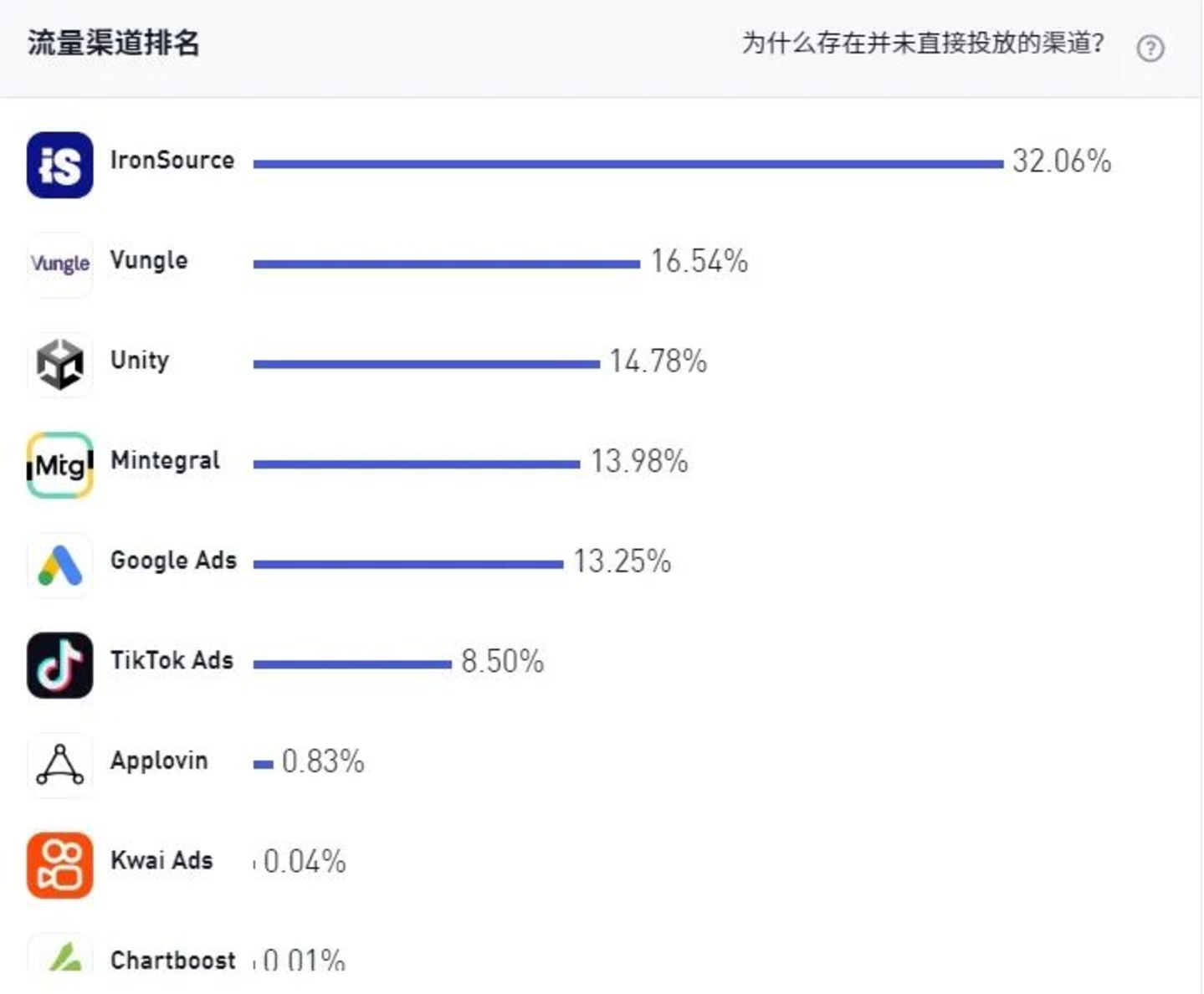Click the IronSource channel name

click(172, 160)
